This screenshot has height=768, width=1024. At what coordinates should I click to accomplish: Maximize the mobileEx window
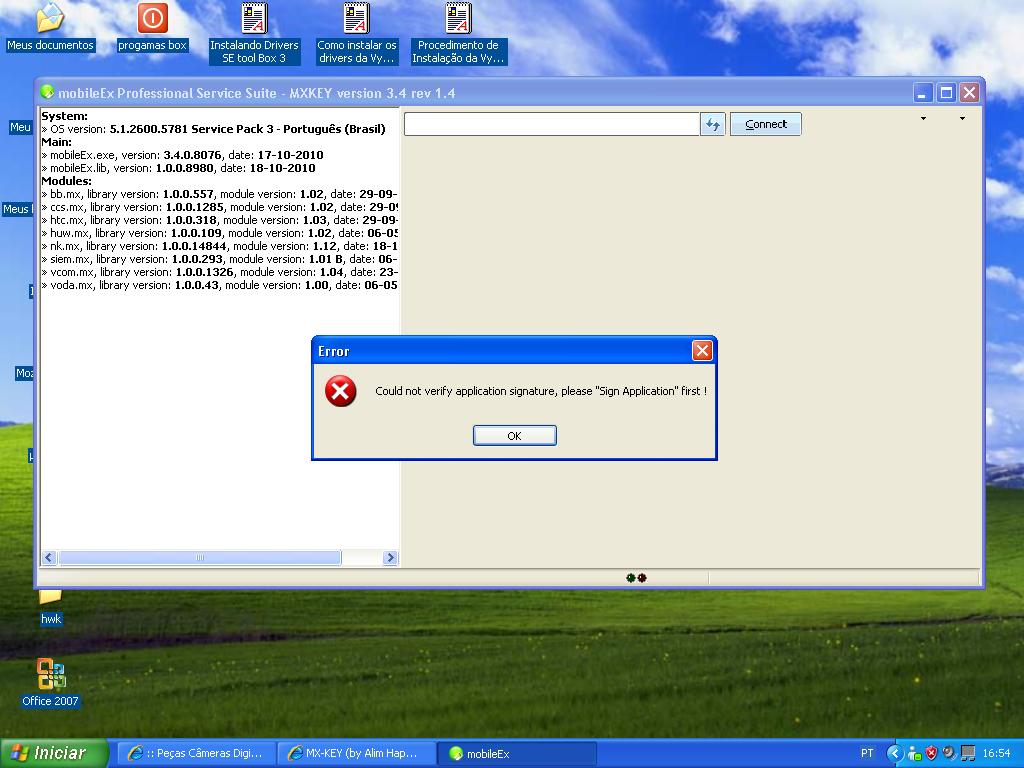point(946,93)
